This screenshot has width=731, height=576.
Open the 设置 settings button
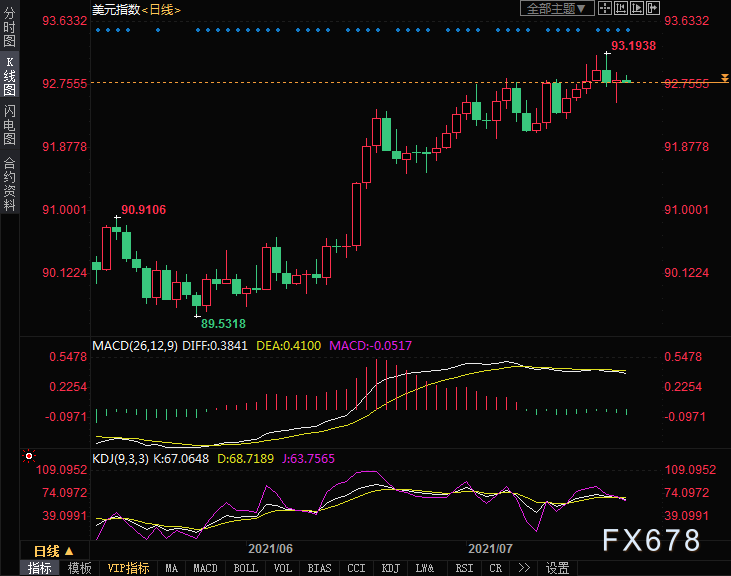pos(558,568)
